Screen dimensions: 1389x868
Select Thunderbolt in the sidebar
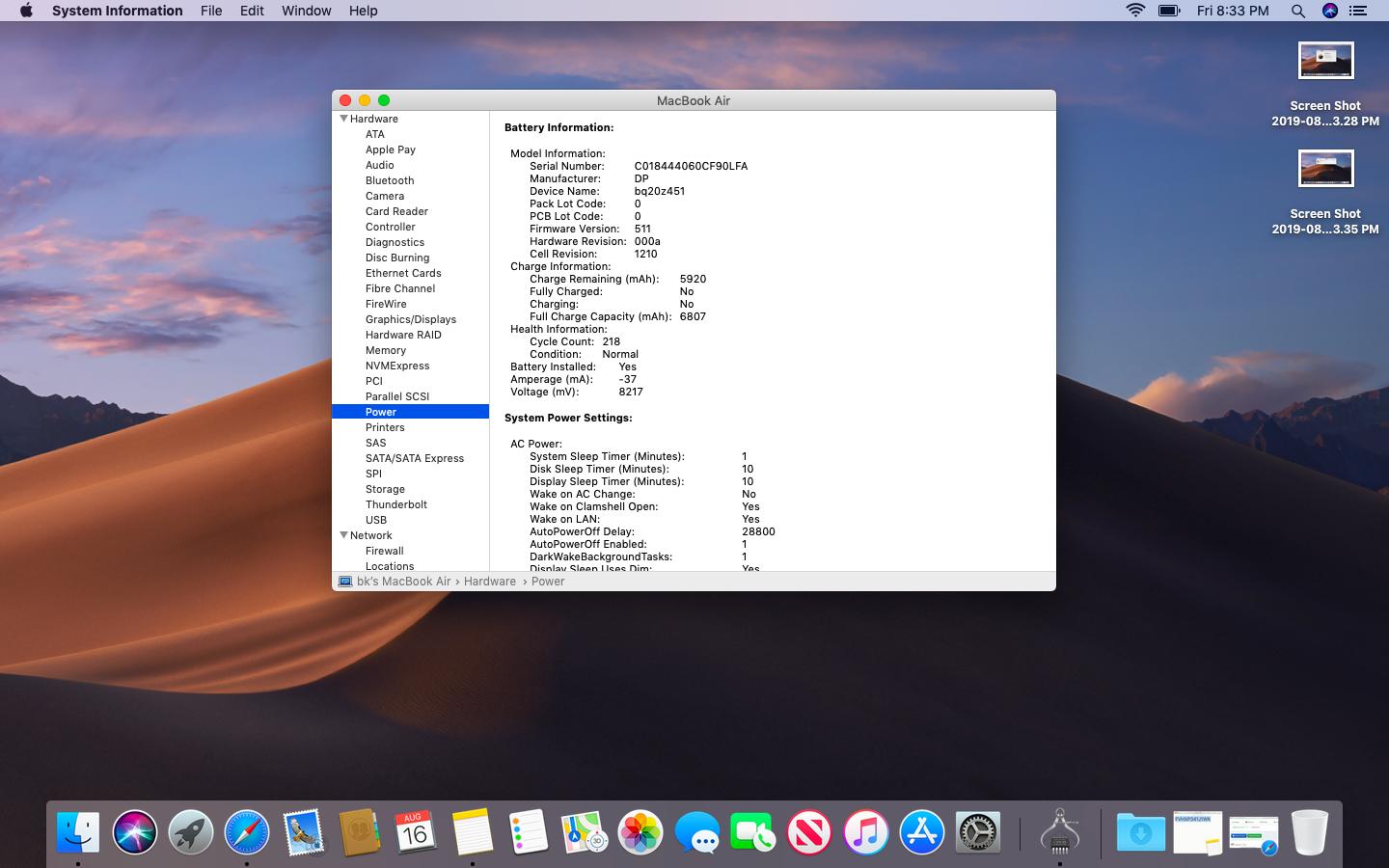tap(396, 504)
